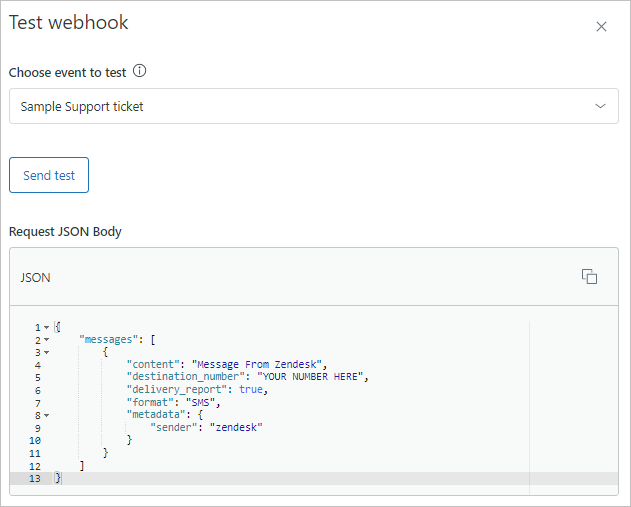The image size is (631, 507).
Task: Click the "format" key on line 7
Action: 150,402
